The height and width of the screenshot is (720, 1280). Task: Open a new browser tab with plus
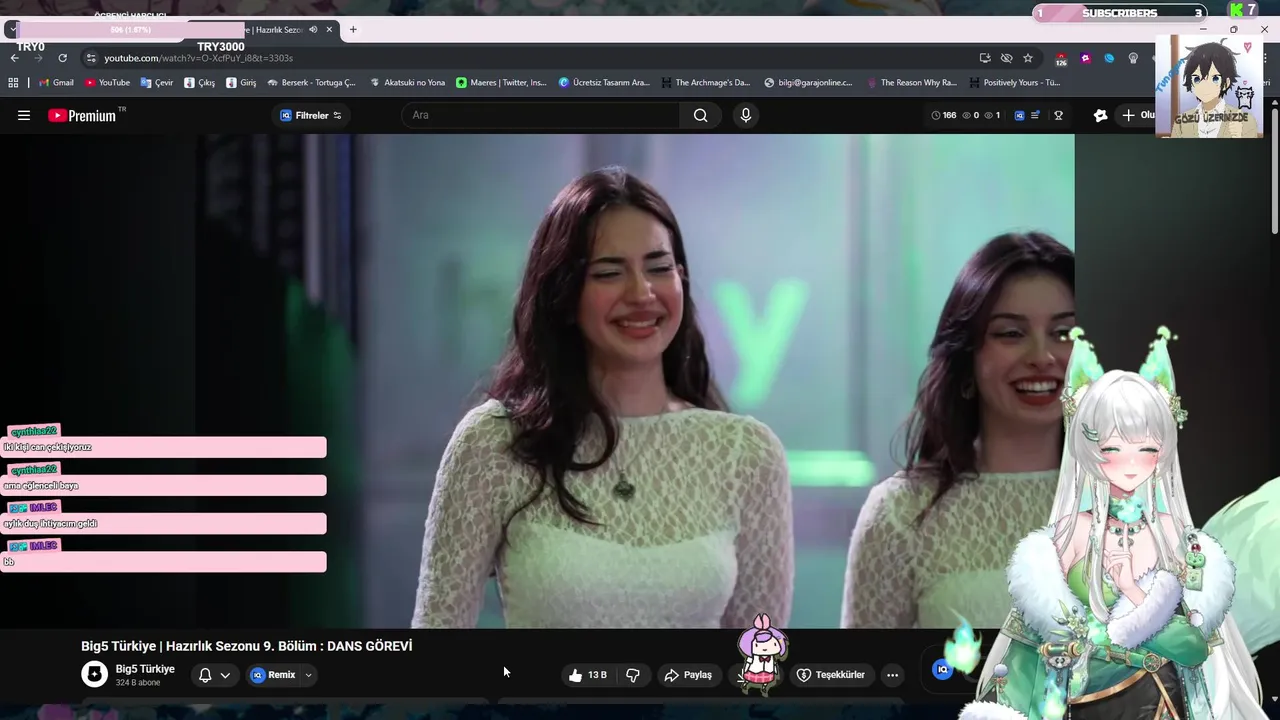click(x=353, y=29)
